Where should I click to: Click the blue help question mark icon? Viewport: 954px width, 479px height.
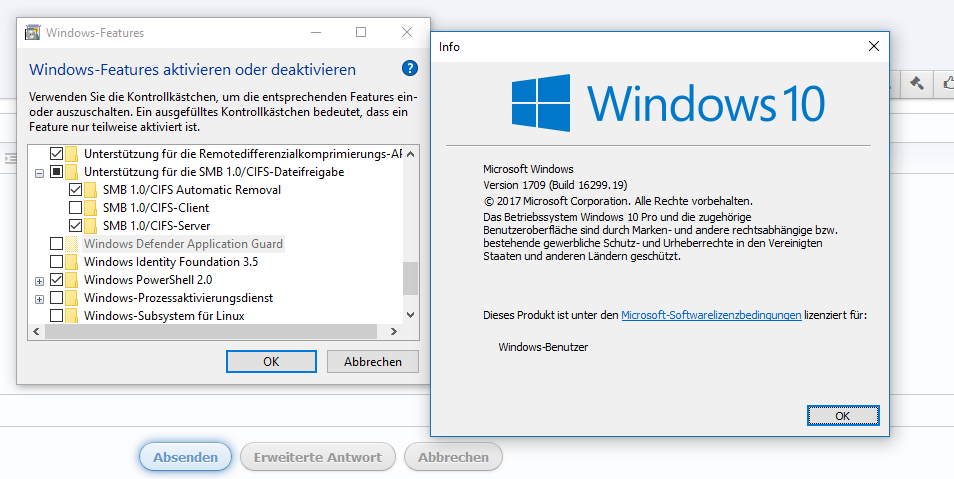coord(410,68)
